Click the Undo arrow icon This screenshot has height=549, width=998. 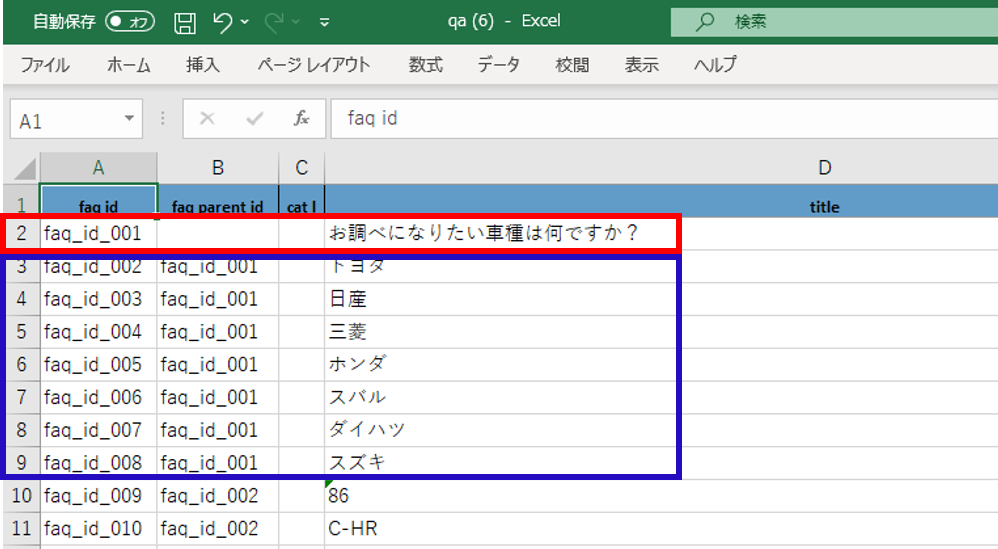pos(223,21)
